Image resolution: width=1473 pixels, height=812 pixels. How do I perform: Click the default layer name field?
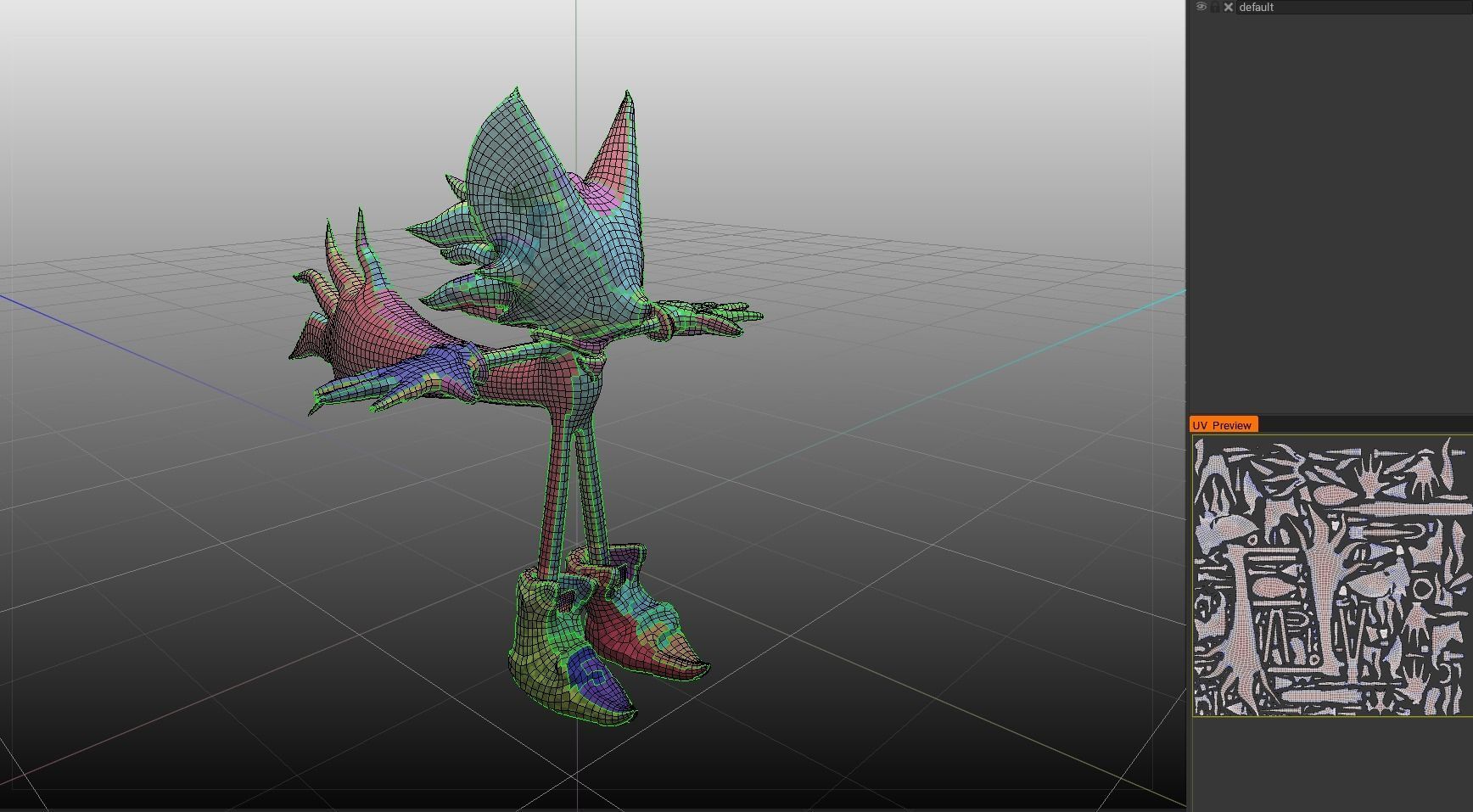point(1354,7)
